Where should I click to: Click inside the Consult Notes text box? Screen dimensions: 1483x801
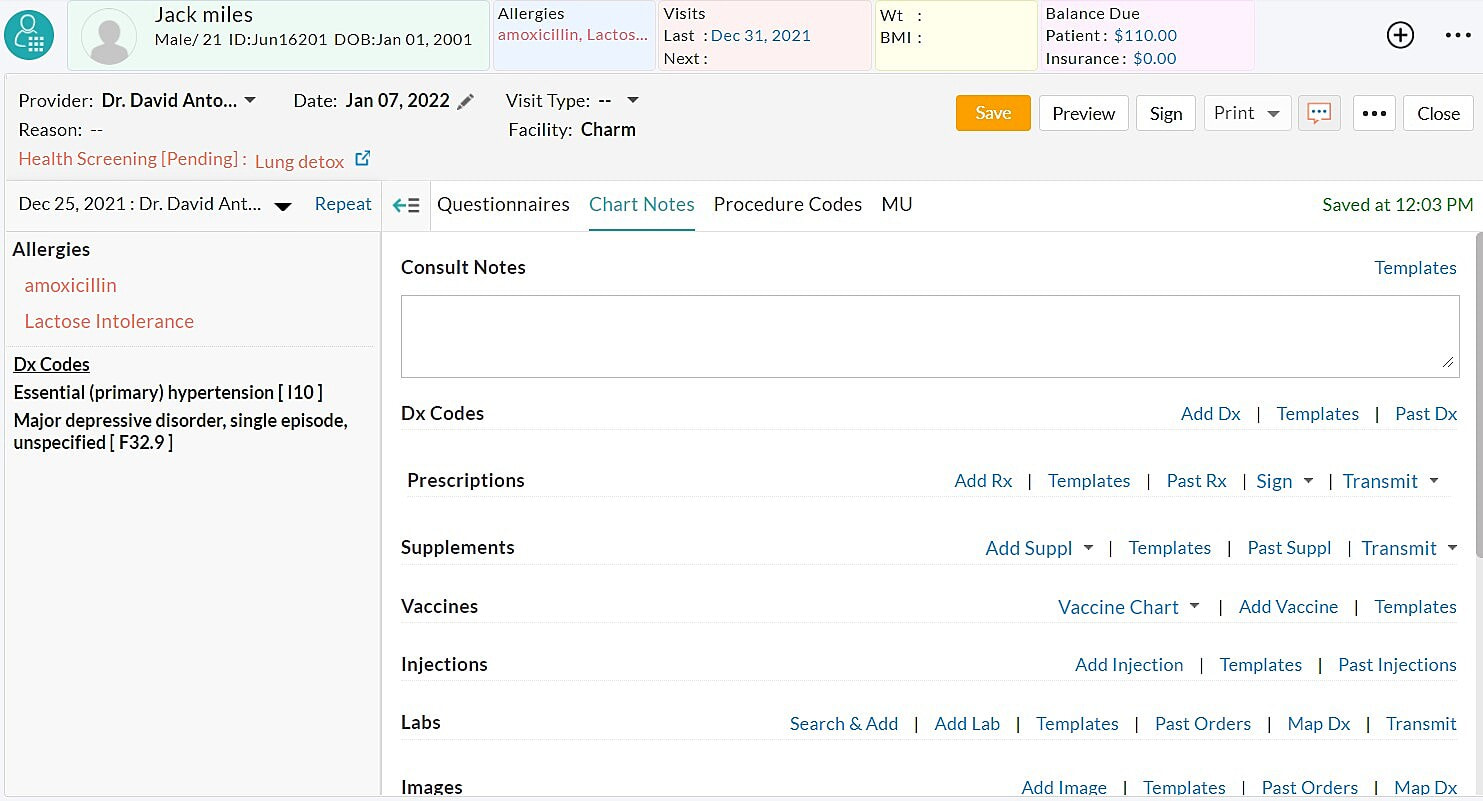click(x=929, y=336)
